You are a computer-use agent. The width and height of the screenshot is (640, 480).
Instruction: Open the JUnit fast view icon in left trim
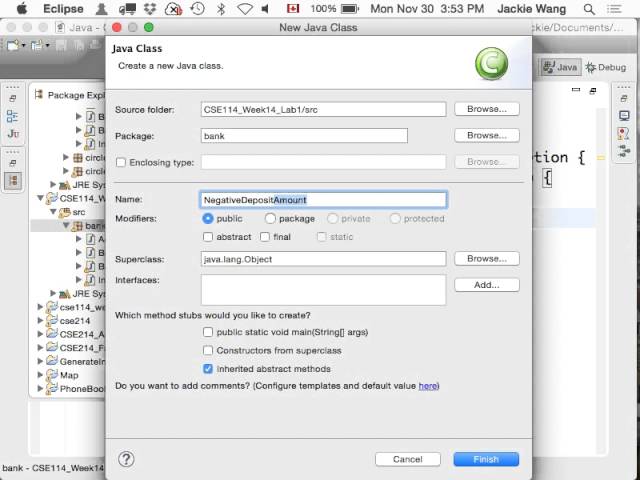tap(13, 133)
